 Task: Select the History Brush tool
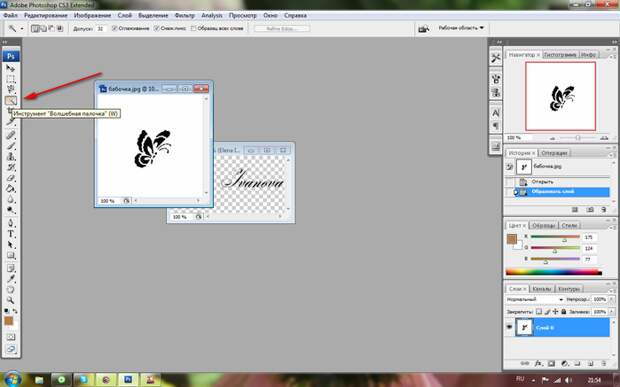click(x=10, y=167)
